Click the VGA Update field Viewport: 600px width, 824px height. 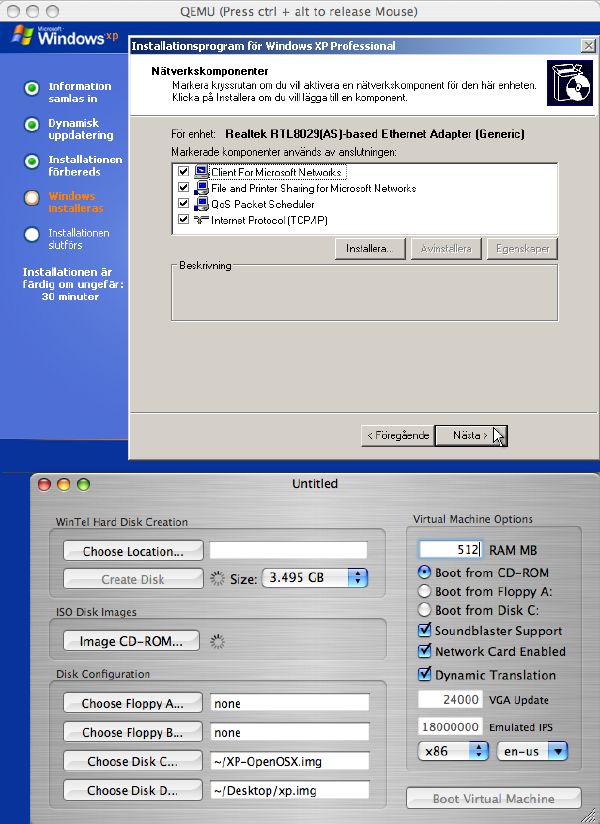pyautogui.click(x=450, y=699)
